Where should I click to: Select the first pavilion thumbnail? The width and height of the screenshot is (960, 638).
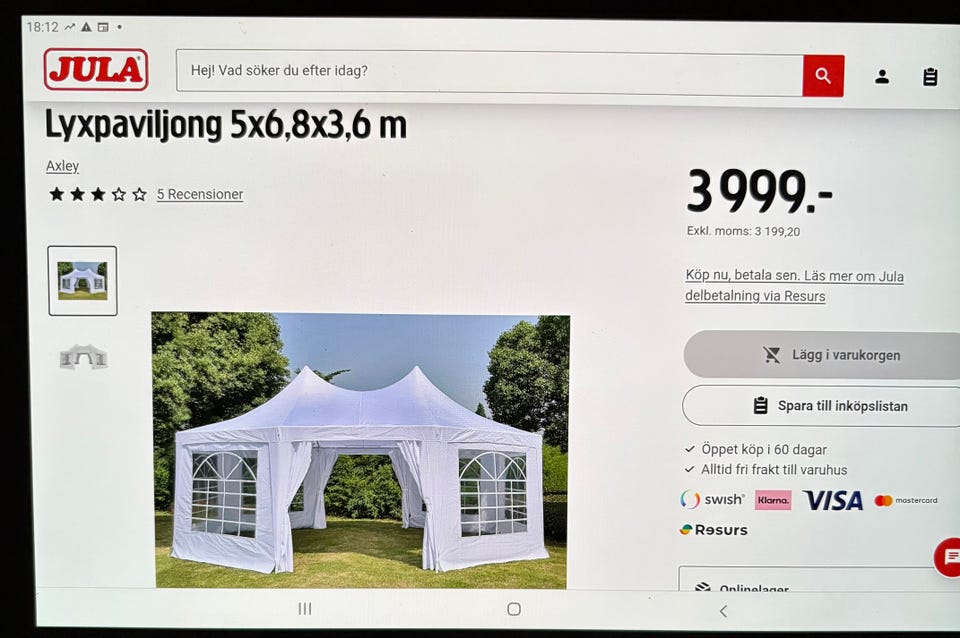click(83, 281)
